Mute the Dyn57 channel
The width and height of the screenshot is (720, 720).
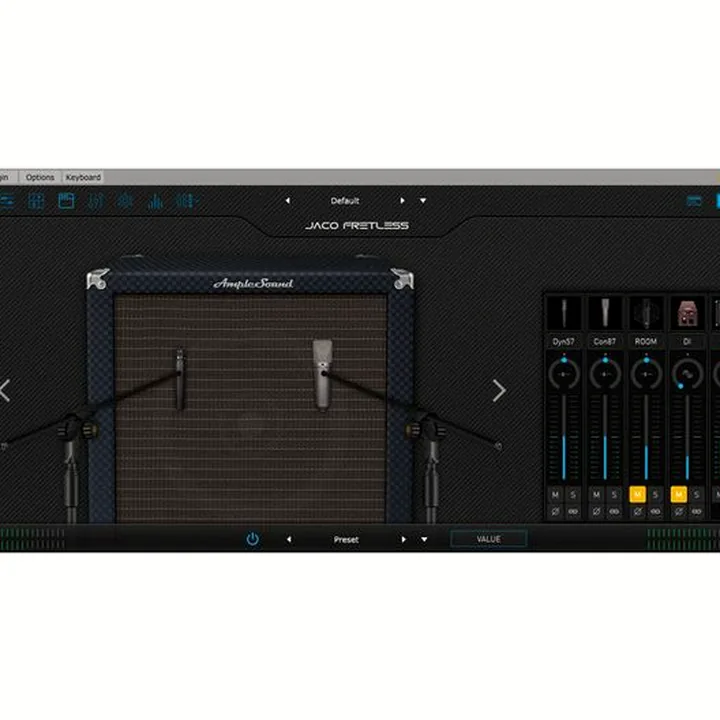coord(555,495)
